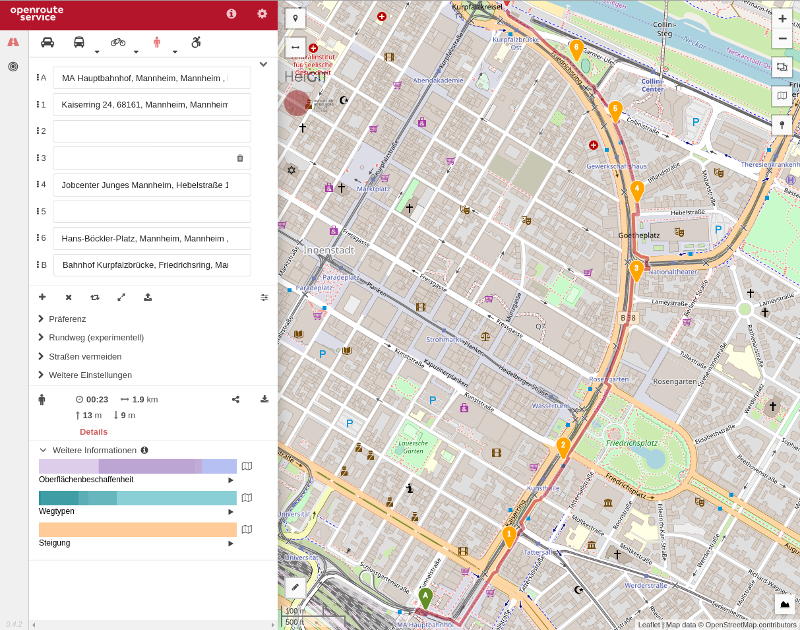Click the diagonal arrows fit-route icon
This screenshot has height=630, width=800.
(121, 297)
